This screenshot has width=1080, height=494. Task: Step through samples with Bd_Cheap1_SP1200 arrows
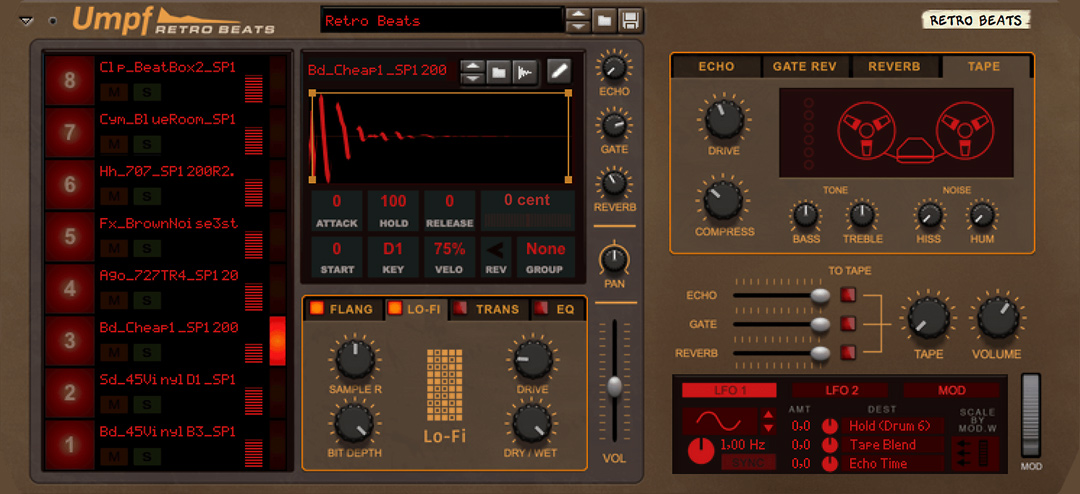[x=472, y=72]
